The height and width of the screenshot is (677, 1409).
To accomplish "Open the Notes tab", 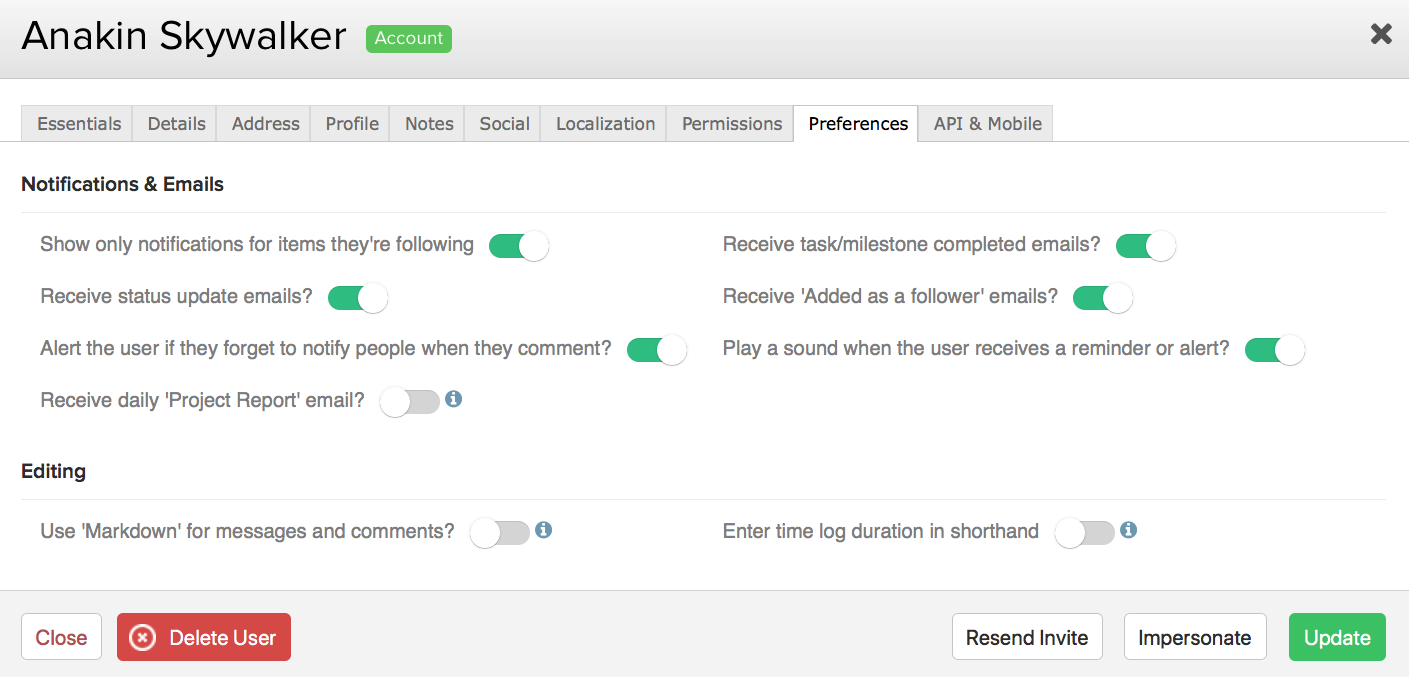I will (429, 124).
